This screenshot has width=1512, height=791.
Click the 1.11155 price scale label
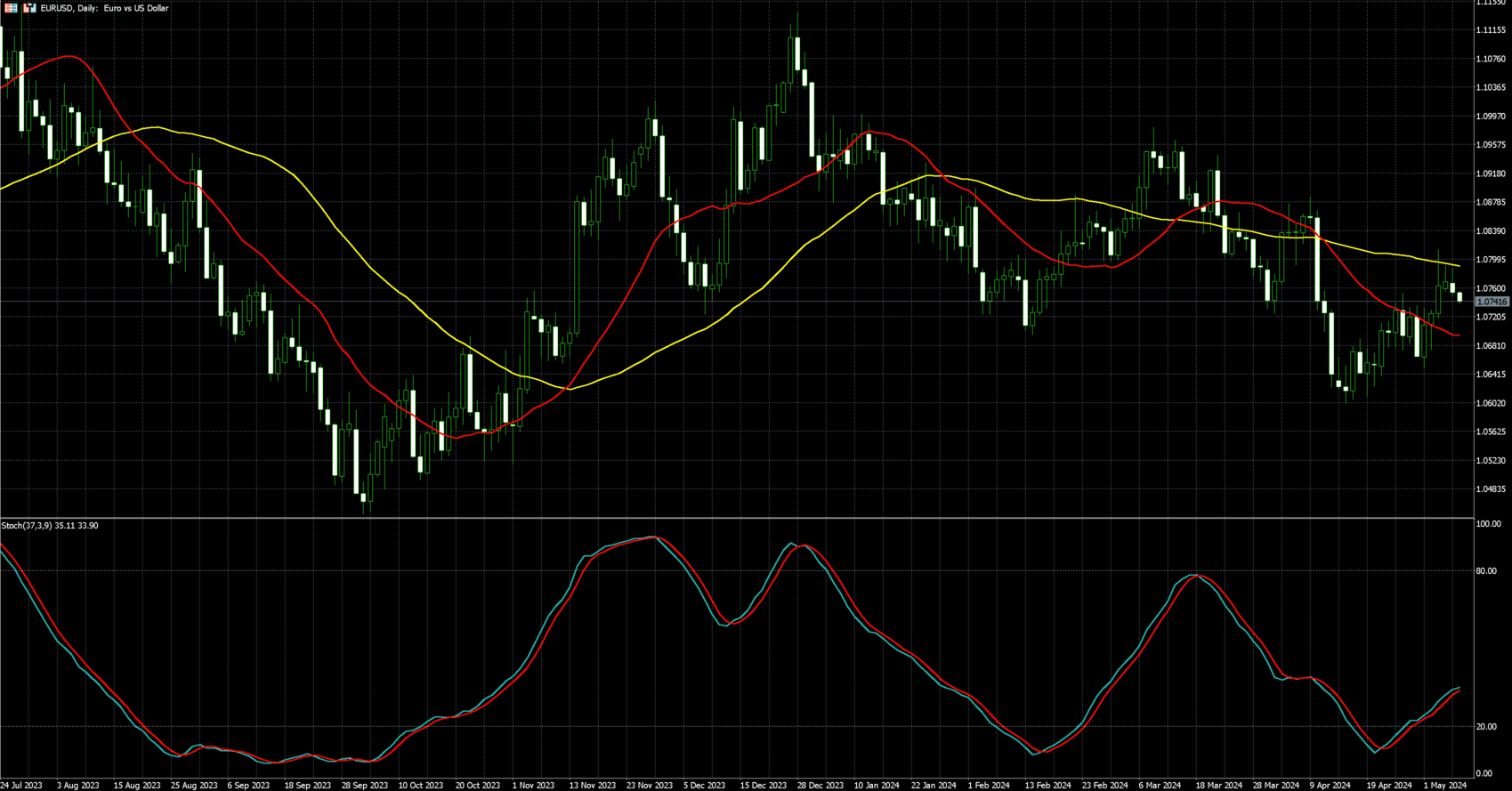pos(1491,30)
